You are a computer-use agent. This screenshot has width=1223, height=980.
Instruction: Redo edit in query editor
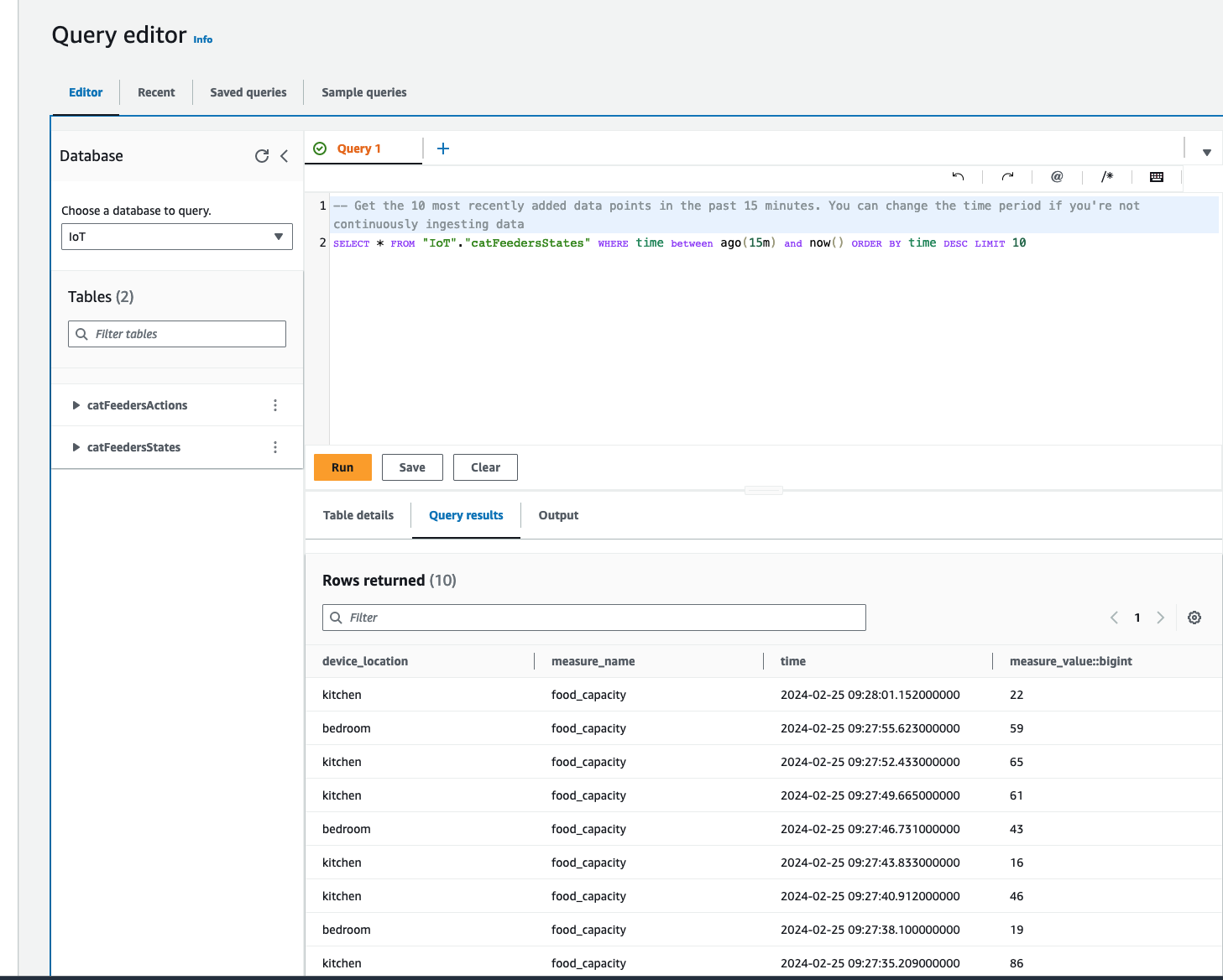point(1007,176)
